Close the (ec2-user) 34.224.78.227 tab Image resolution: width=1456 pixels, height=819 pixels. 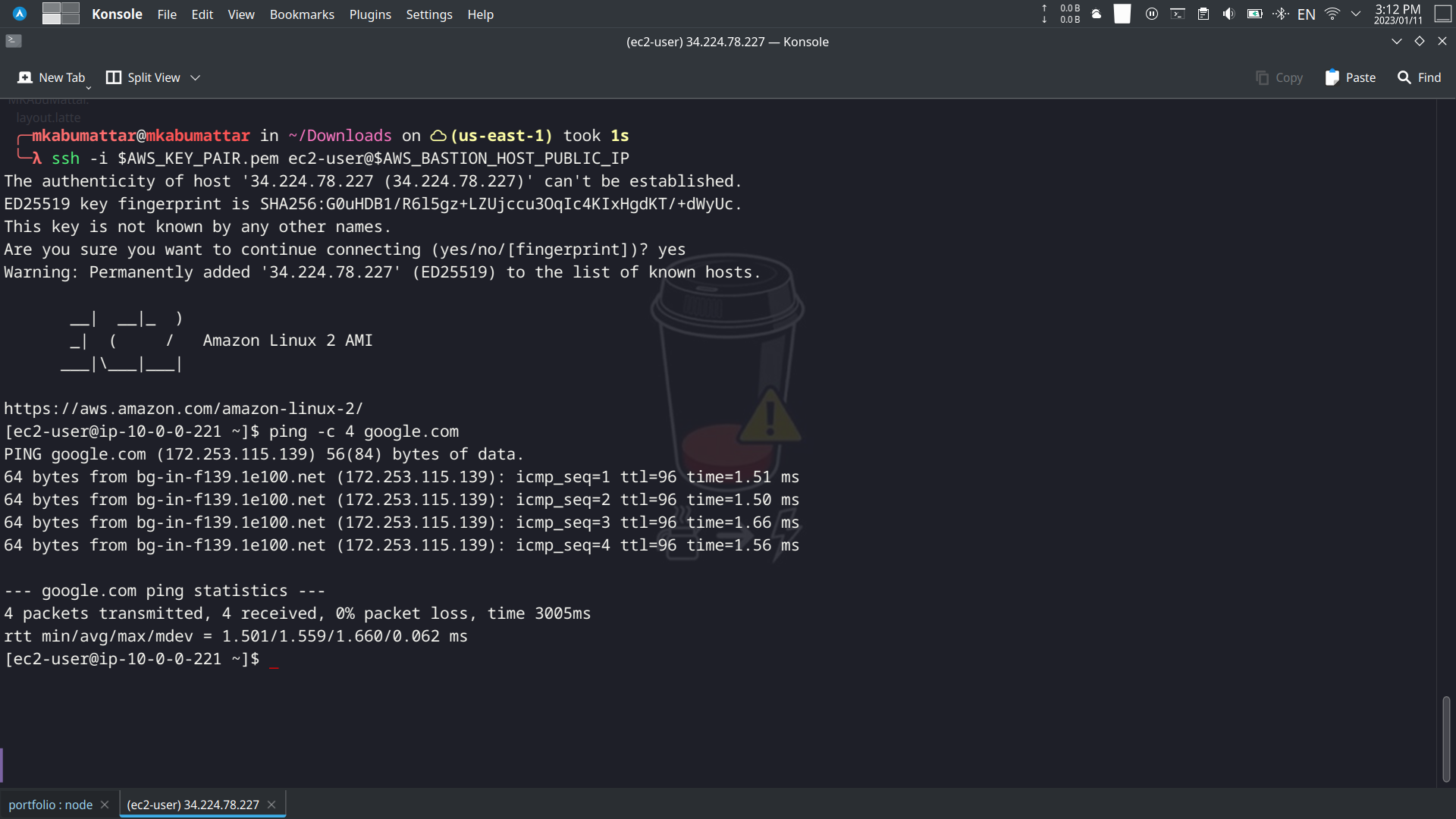tap(271, 805)
